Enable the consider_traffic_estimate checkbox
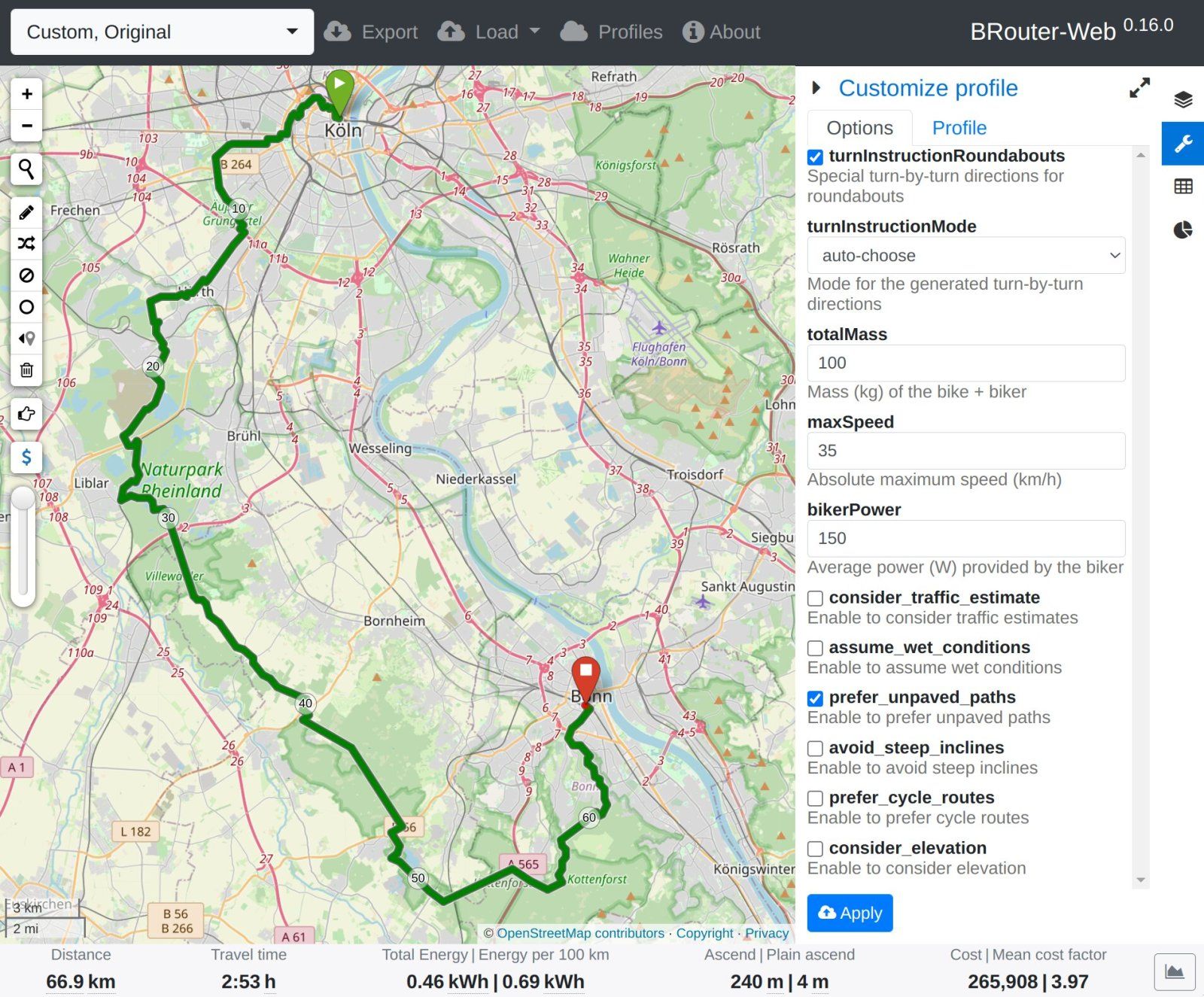The image size is (1204, 997). pos(815,598)
